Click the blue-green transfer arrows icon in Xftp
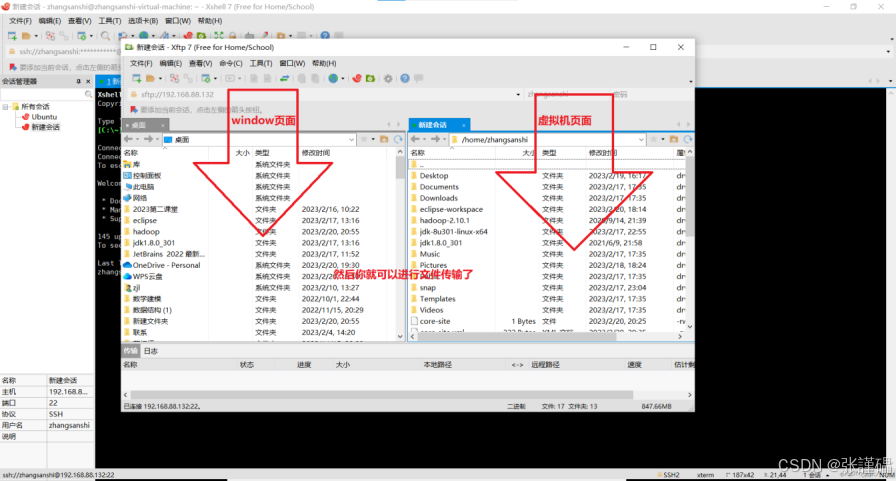Image resolution: width=896 pixels, height=481 pixels. pyautogui.click(x=285, y=78)
